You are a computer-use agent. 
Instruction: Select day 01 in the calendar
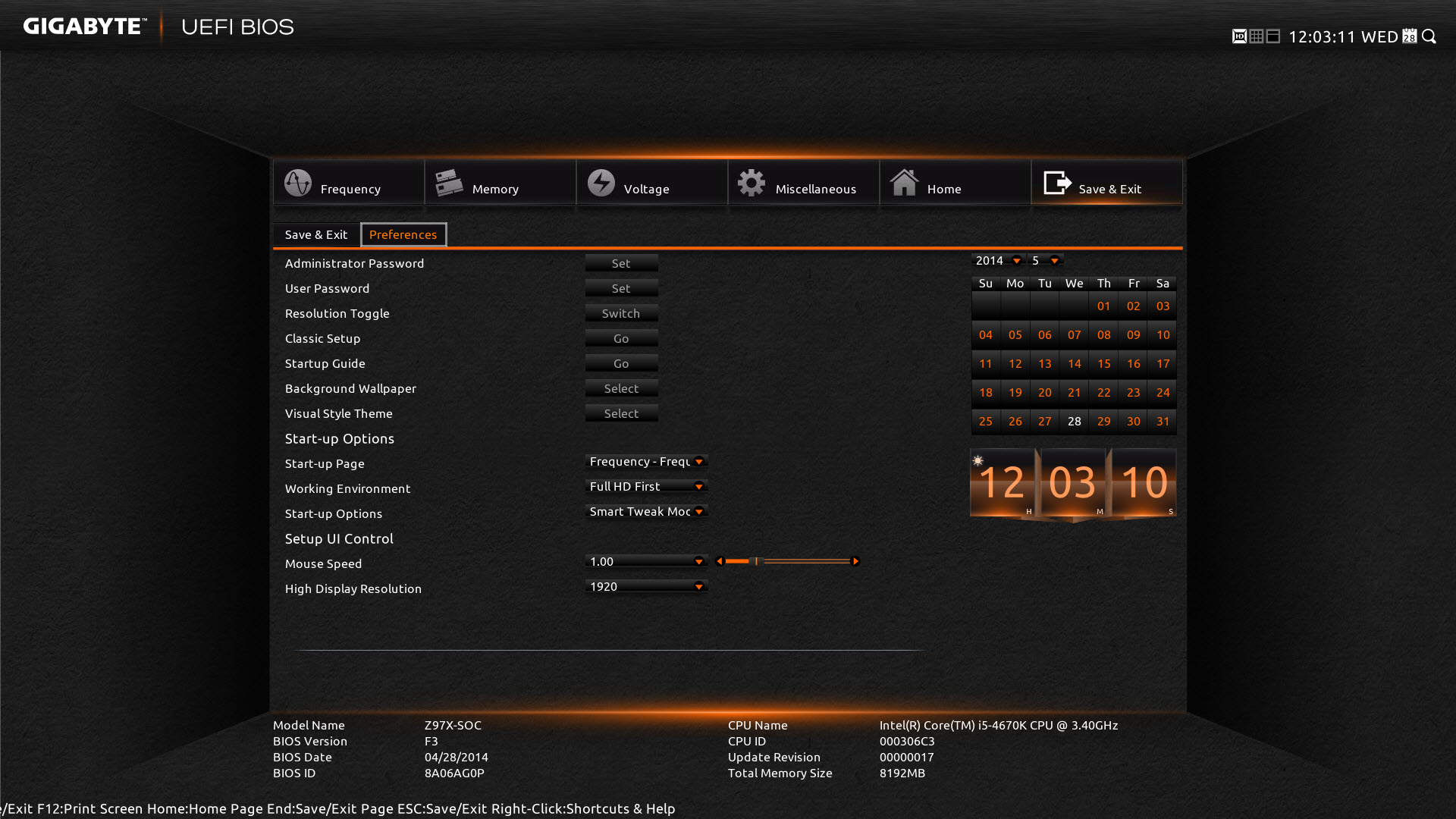(1104, 306)
